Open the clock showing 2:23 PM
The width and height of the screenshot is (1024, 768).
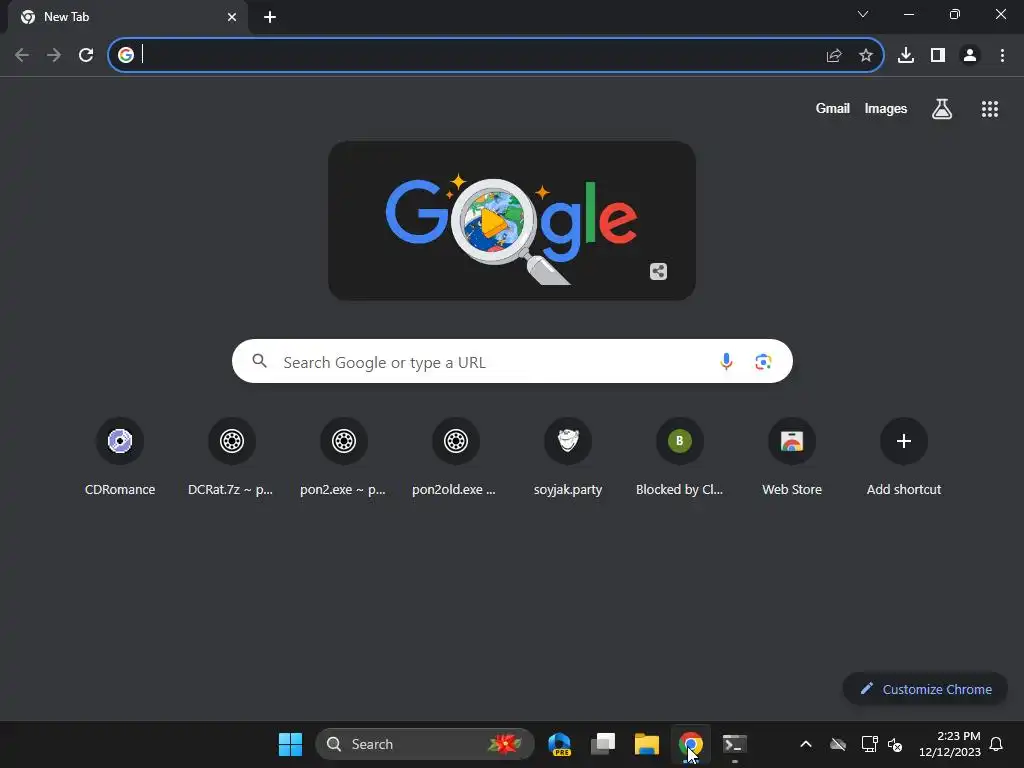(x=950, y=744)
